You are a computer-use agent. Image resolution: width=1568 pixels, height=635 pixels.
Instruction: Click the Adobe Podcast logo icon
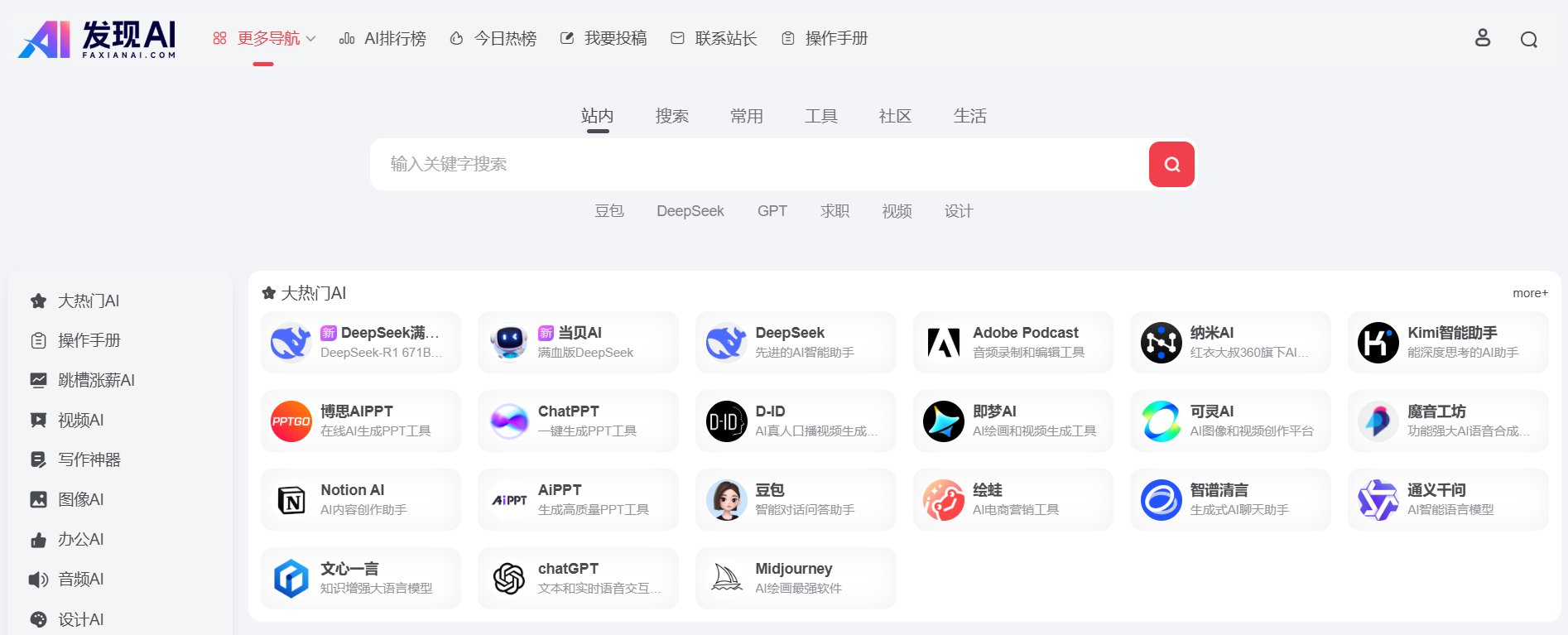coord(943,342)
